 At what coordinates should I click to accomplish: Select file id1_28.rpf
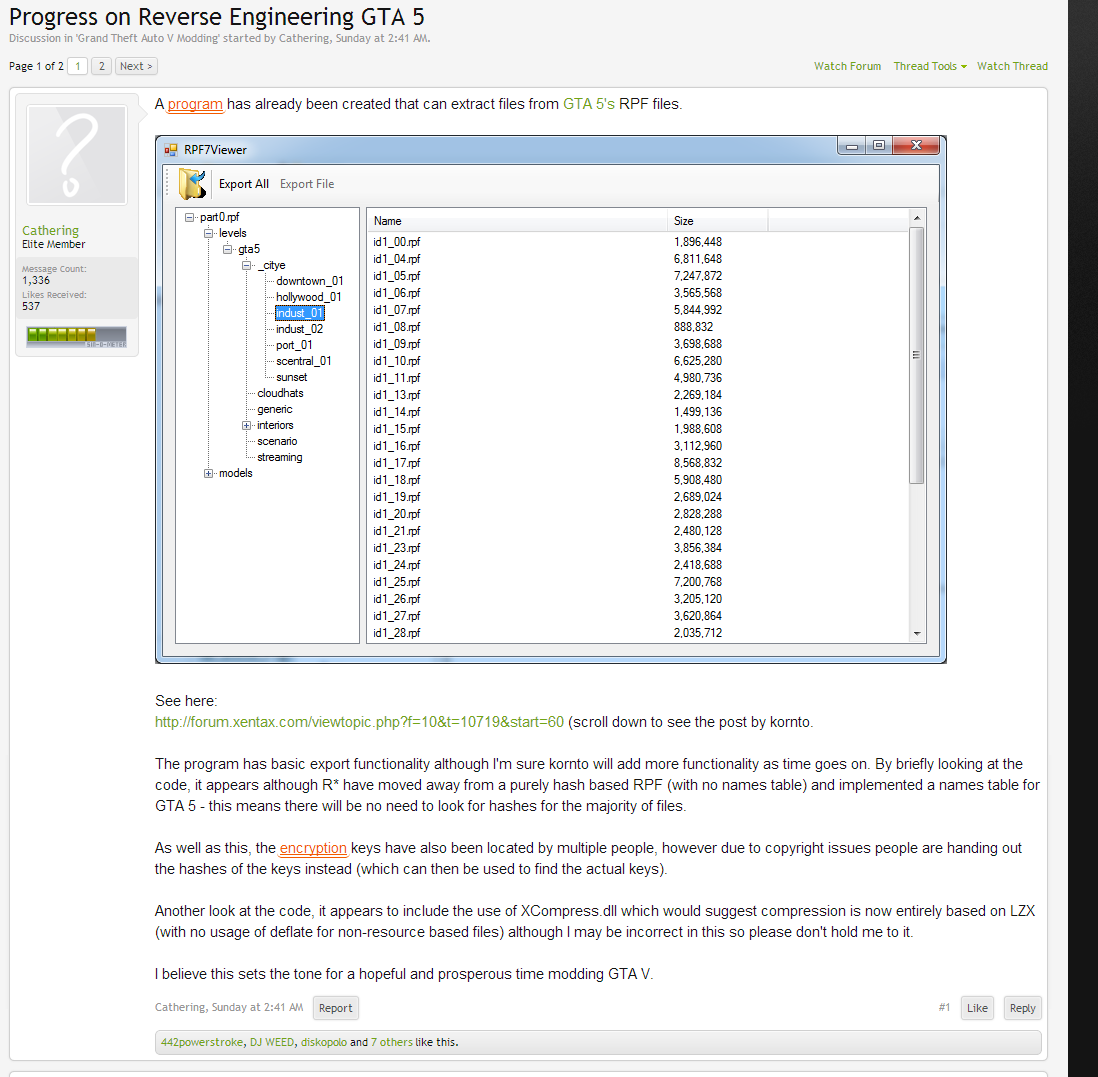[x=396, y=633]
